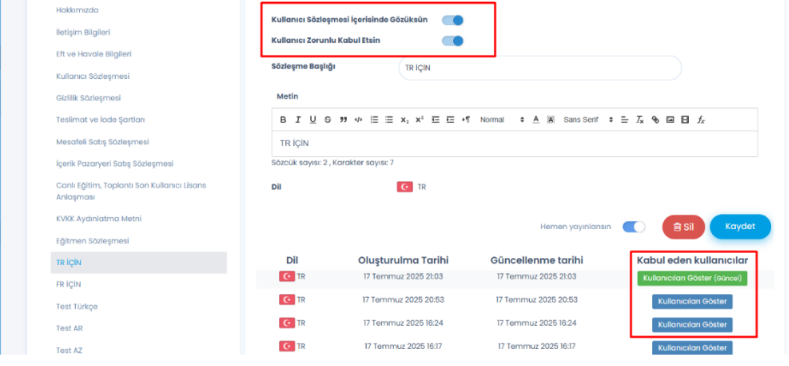Apply bold formatting in the editor toolbar
The width and height of the screenshot is (789, 366).
(x=283, y=120)
